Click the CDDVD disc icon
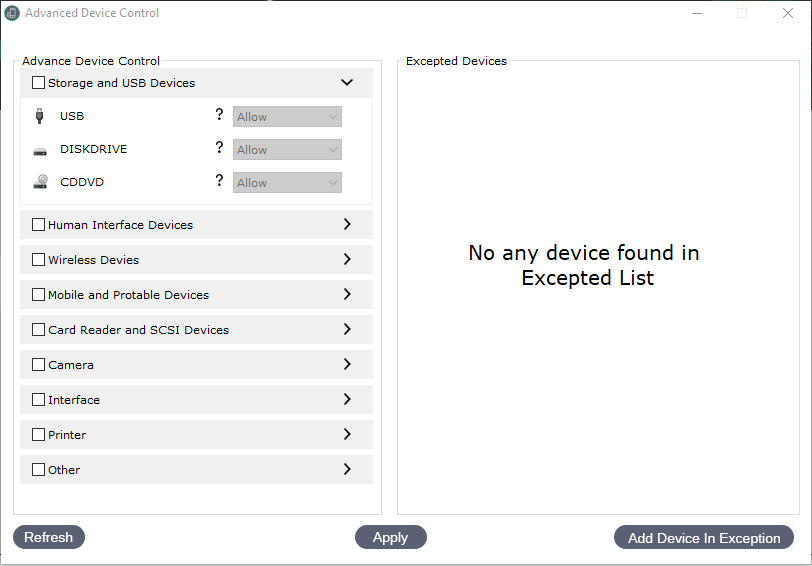 point(40,182)
